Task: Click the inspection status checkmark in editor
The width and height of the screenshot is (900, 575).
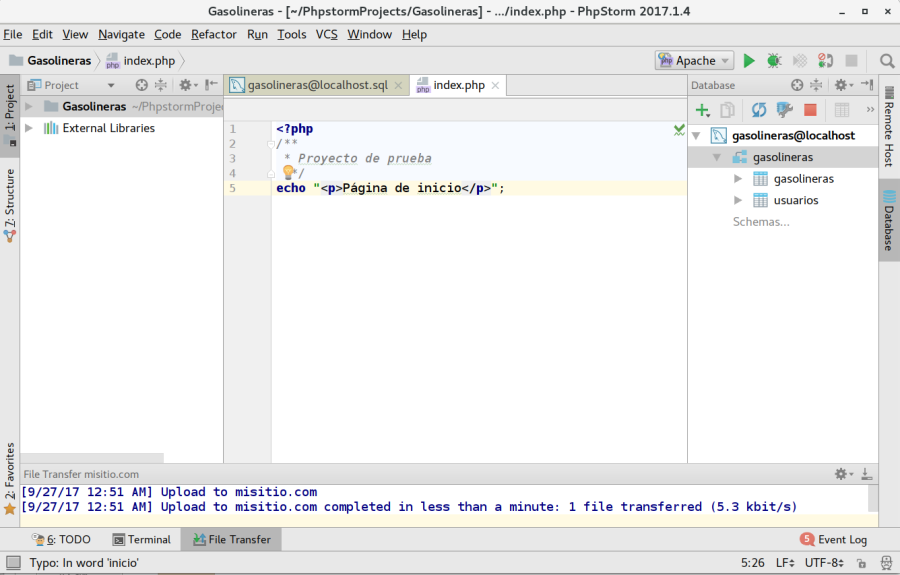Action: (679, 130)
